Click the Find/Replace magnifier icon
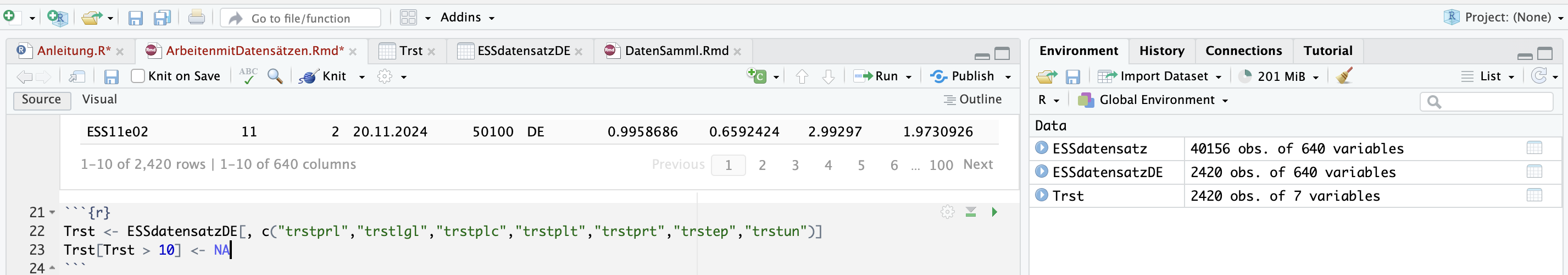The height and width of the screenshot is (275, 1568). click(275, 76)
